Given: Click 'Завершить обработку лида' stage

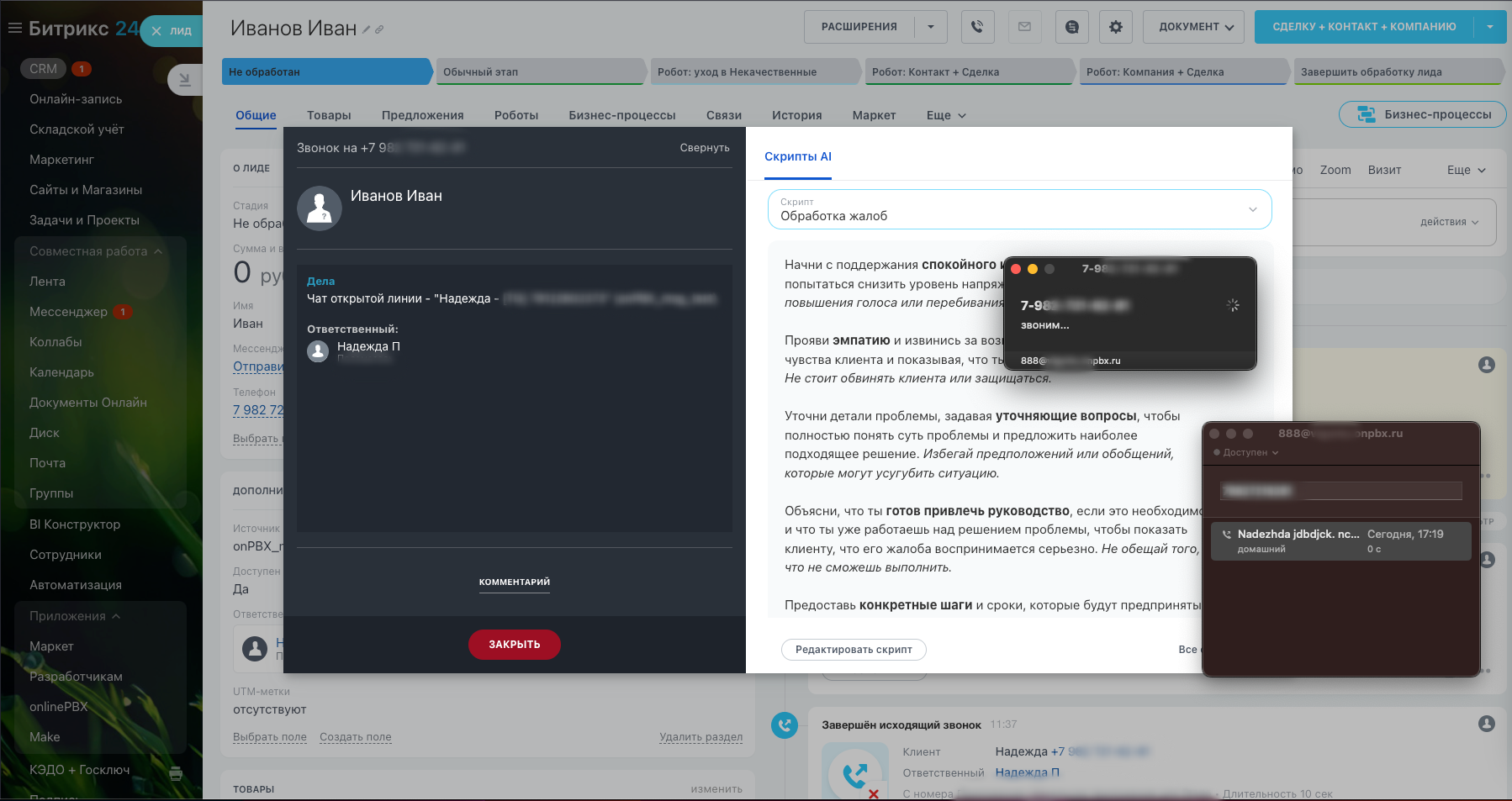Looking at the screenshot, I should (1399, 71).
